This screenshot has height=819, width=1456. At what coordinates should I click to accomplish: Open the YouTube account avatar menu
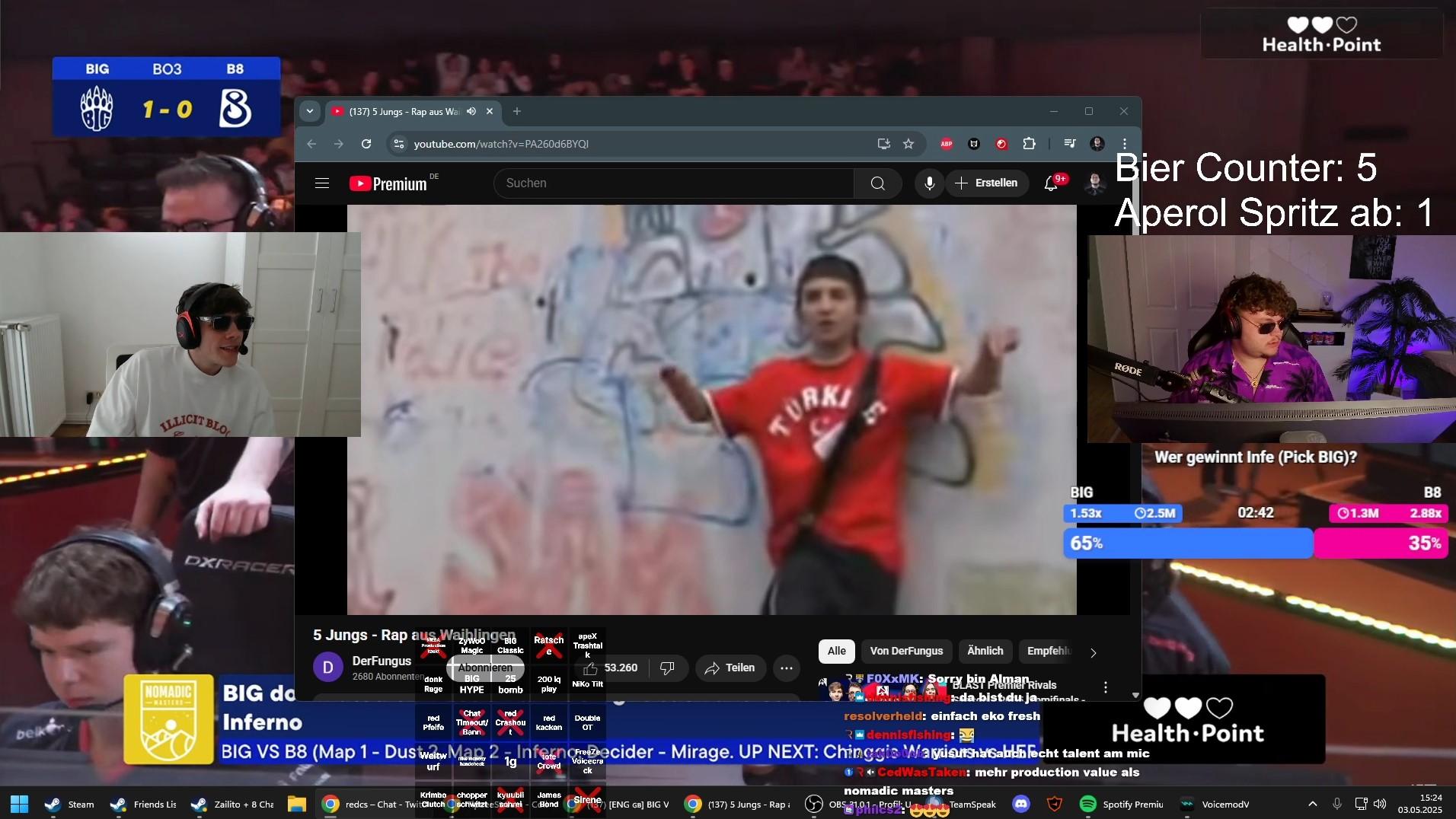pos(1095,183)
